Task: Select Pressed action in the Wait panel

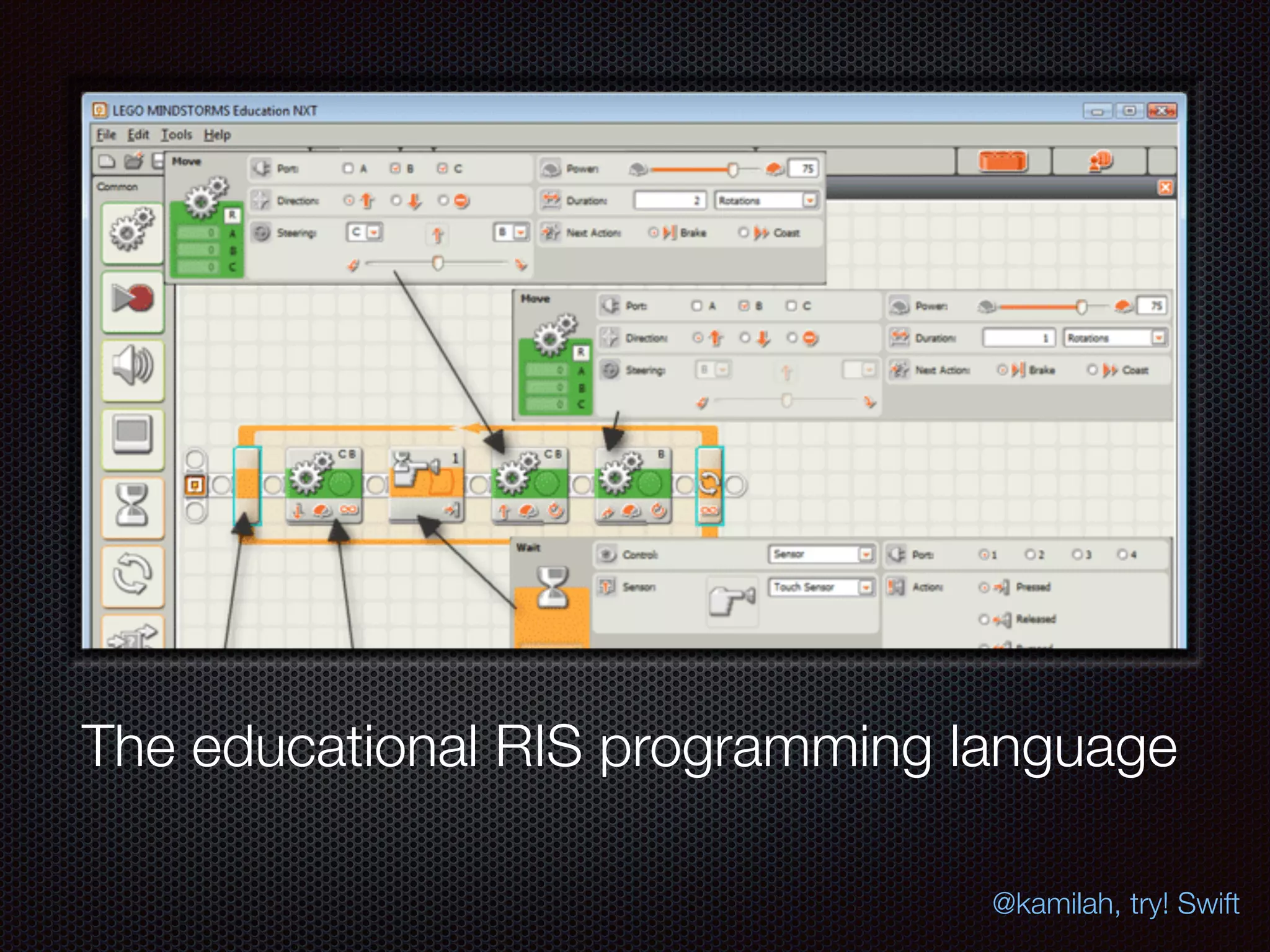Action: pos(984,587)
